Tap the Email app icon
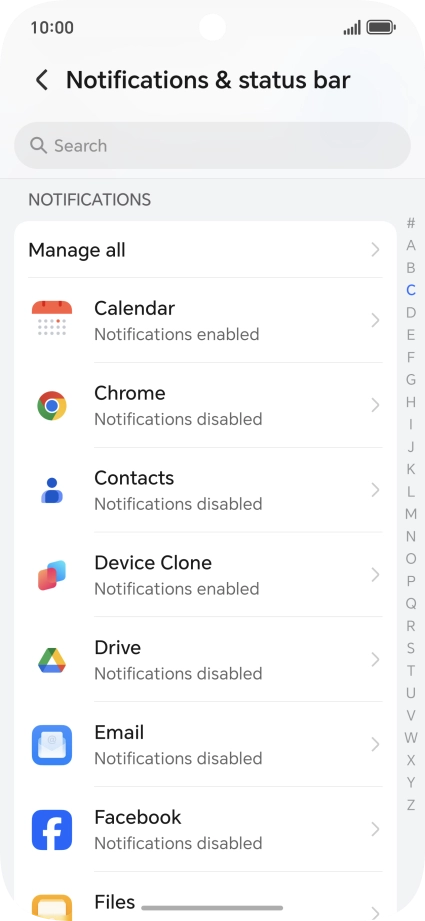425x921 pixels. 52,744
